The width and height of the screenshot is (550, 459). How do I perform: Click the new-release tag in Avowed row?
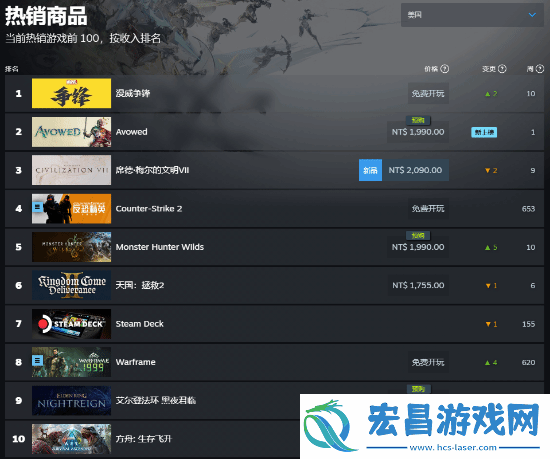click(484, 132)
